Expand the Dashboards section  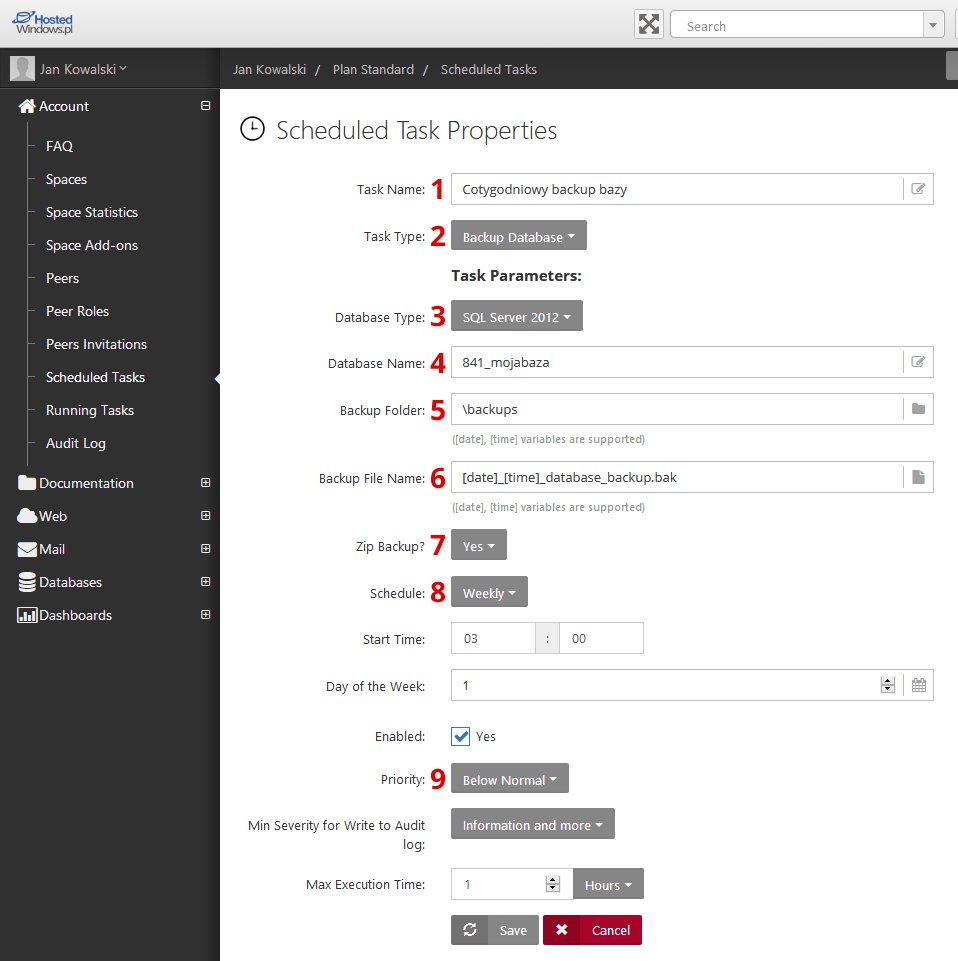pos(205,615)
